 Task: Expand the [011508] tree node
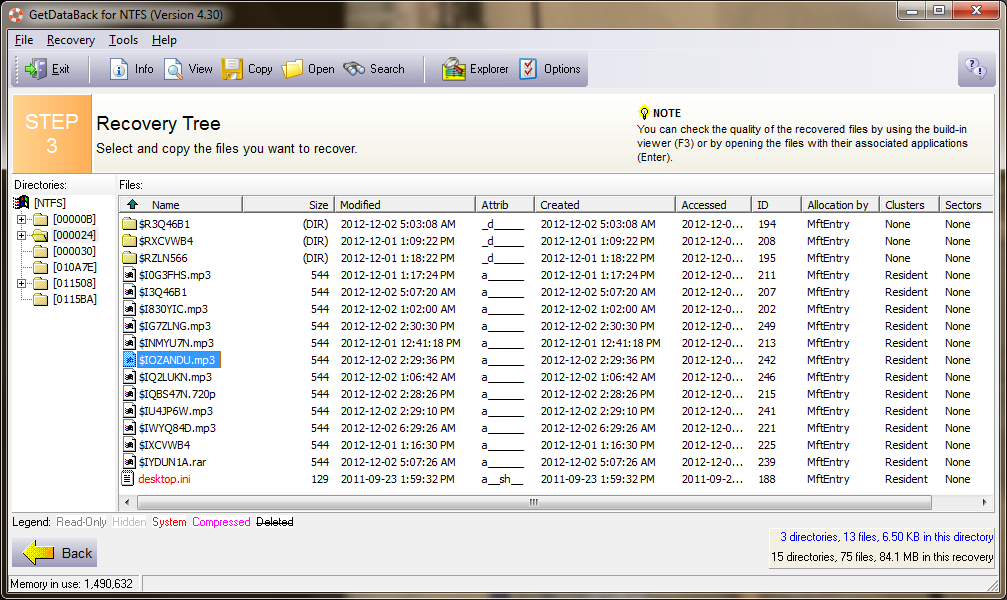21,283
